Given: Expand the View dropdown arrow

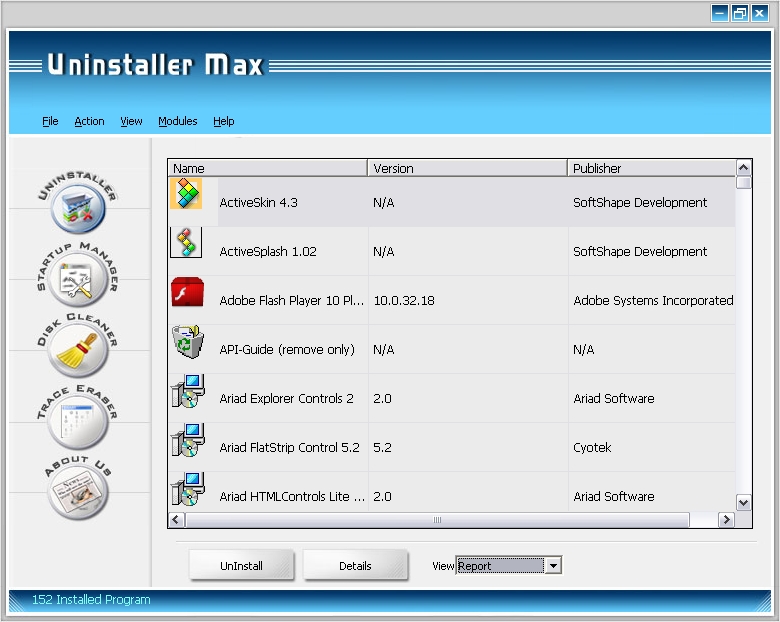Looking at the screenshot, I should point(553,566).
